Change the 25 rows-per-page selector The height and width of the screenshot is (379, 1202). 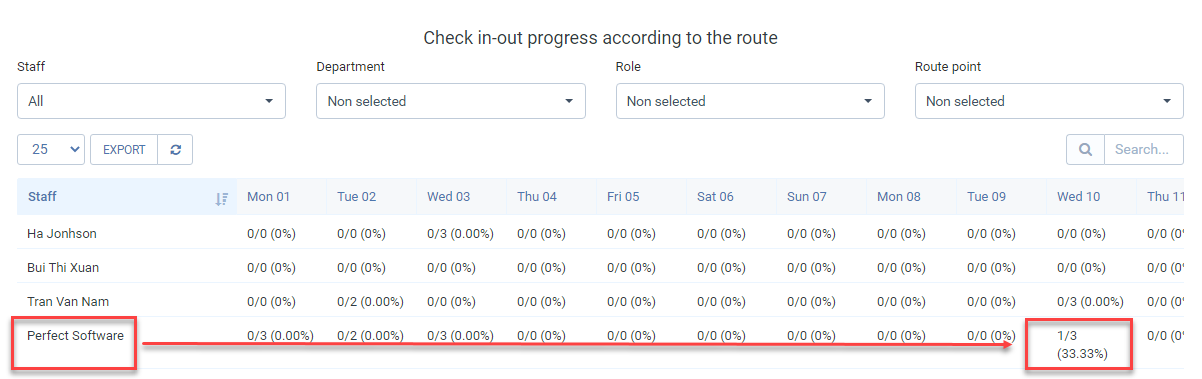tap(51, 149)
